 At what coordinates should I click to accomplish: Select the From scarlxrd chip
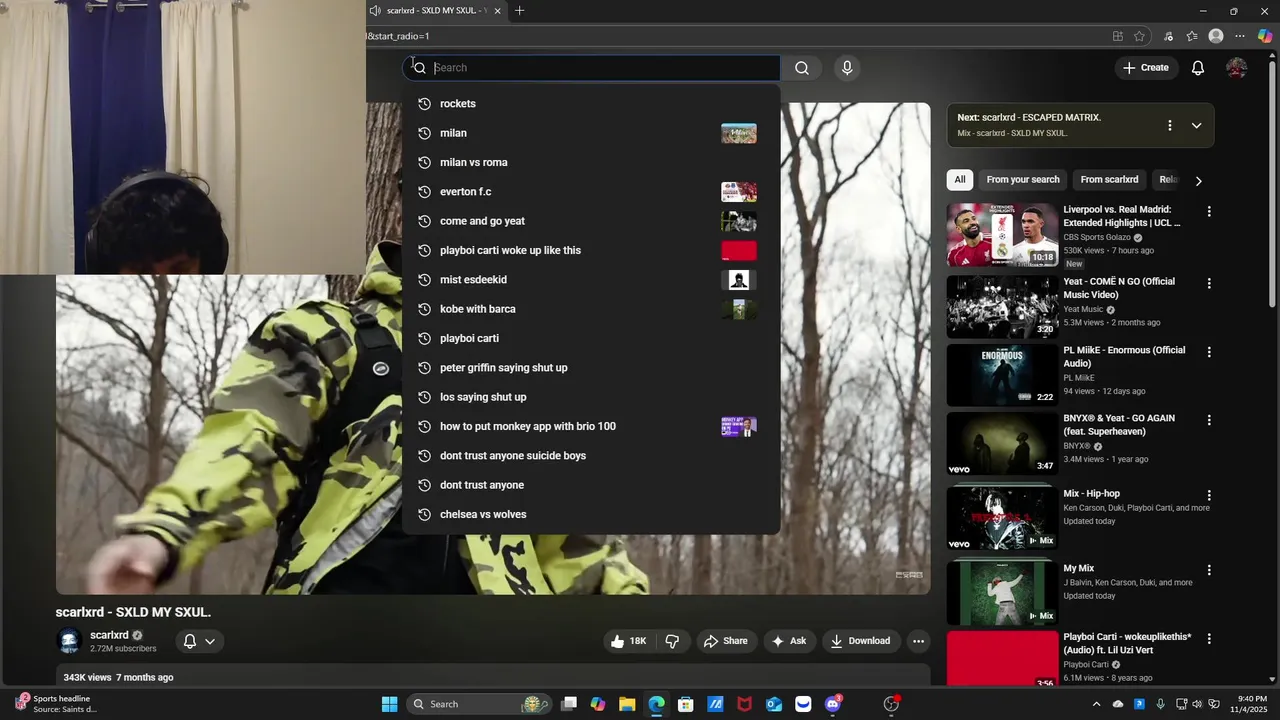tap(1109, 180)
